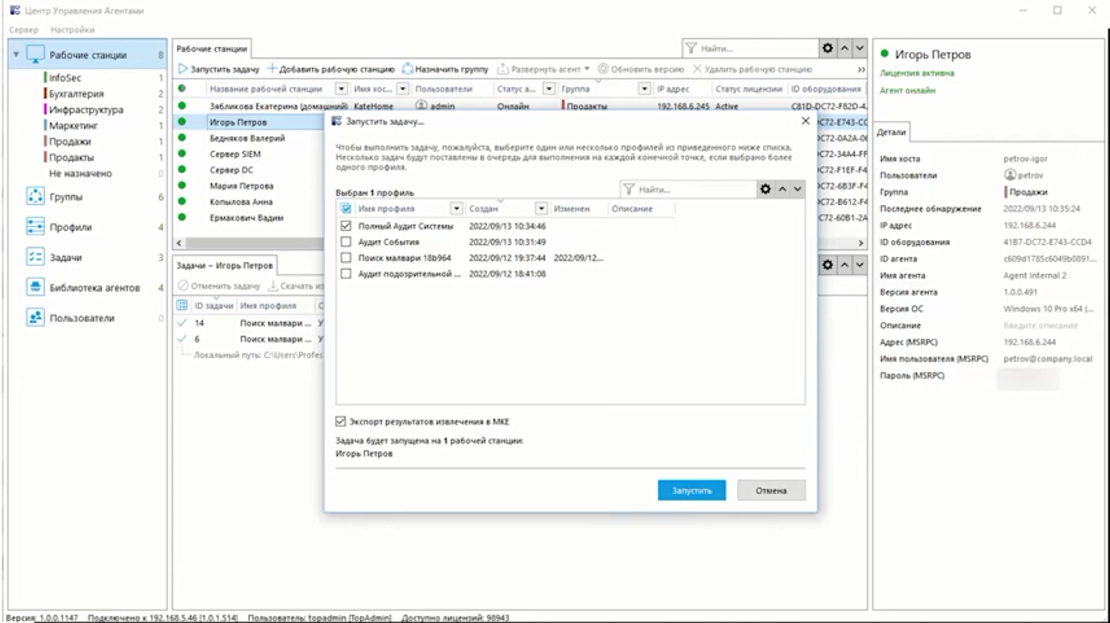The height and width of the screenshot is (623, 1110).
Task: Tick the Аудит События checkbox
Action: (345, 241)
